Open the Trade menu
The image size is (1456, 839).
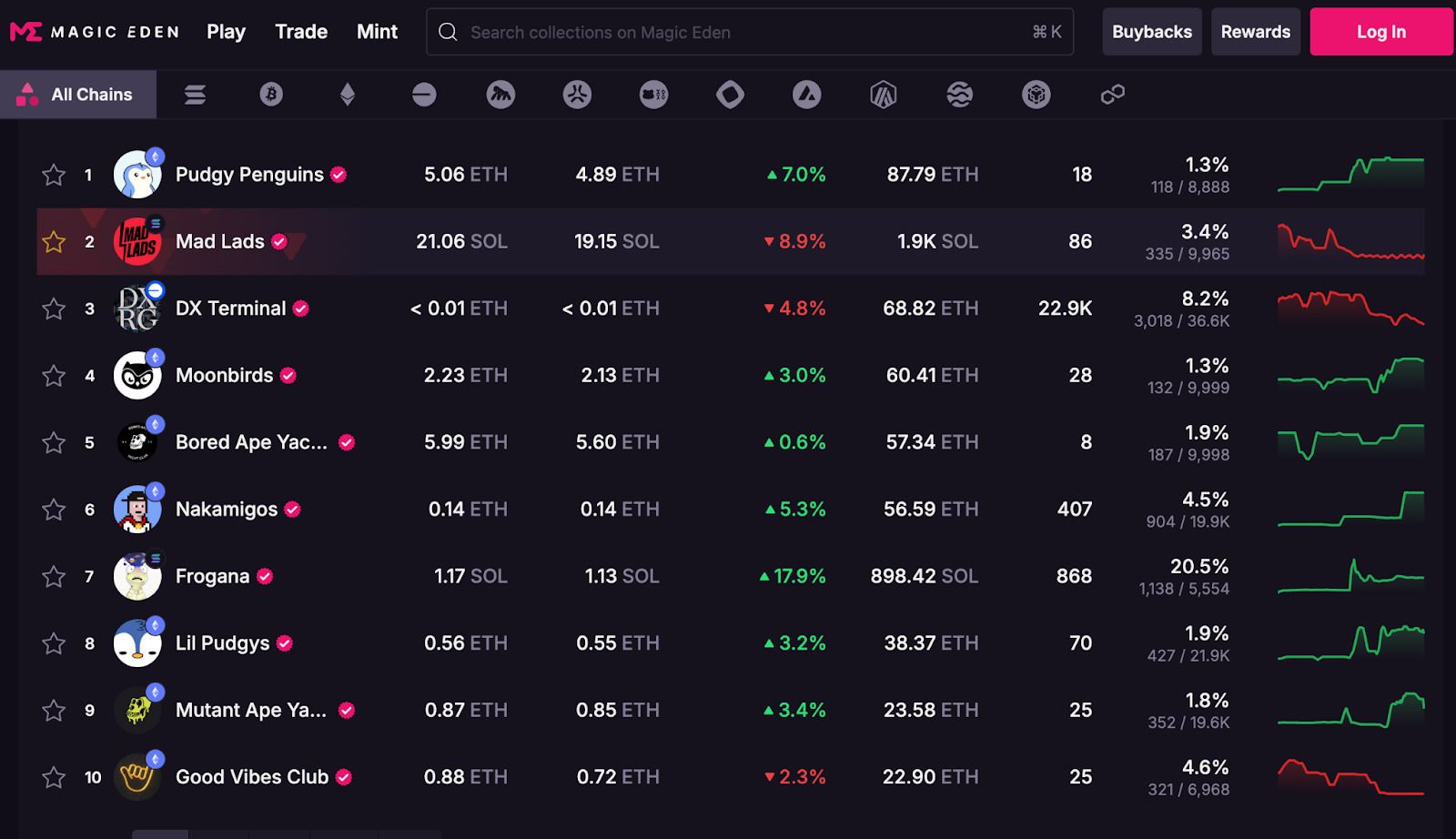(301, 32)
